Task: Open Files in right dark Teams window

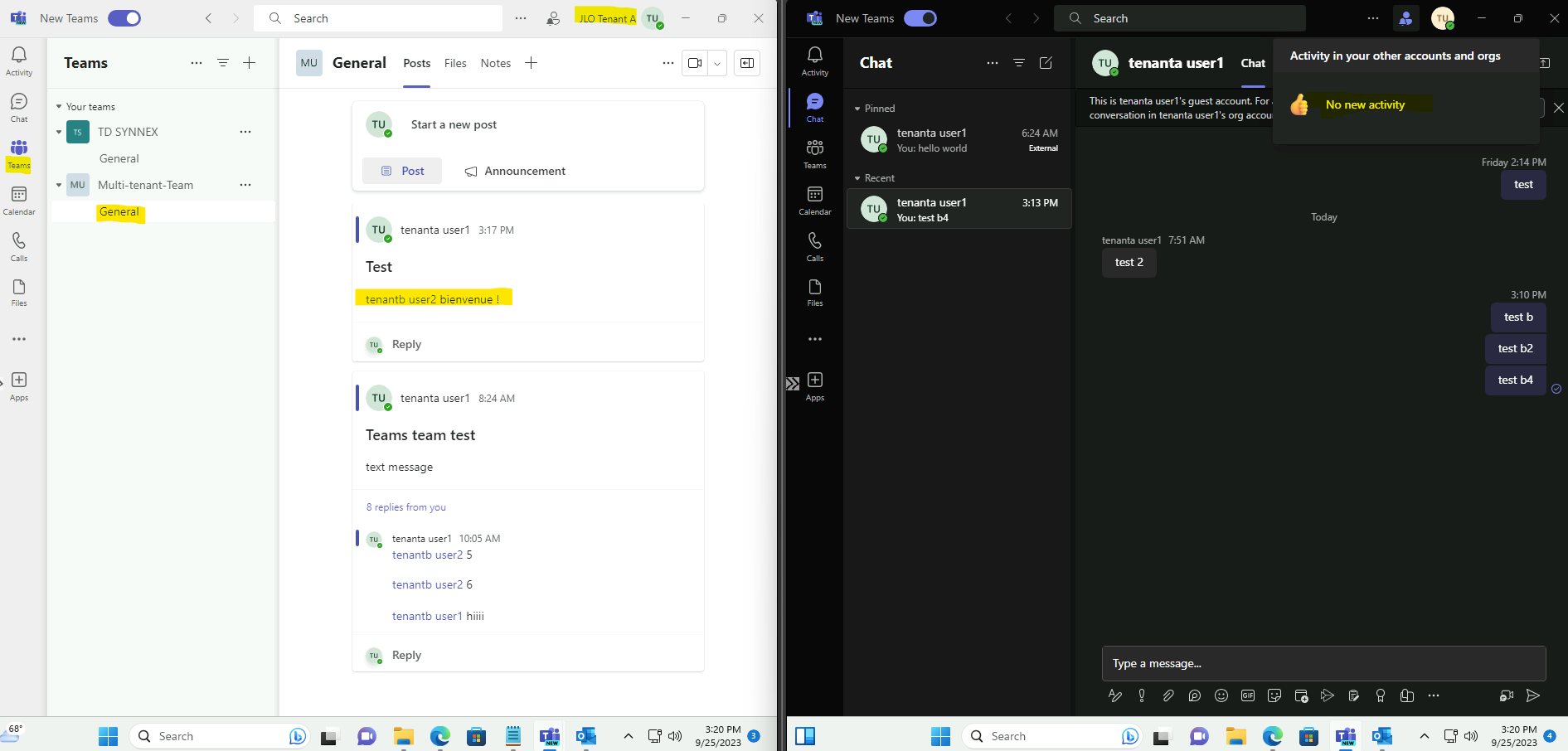Action: (815, 293)
